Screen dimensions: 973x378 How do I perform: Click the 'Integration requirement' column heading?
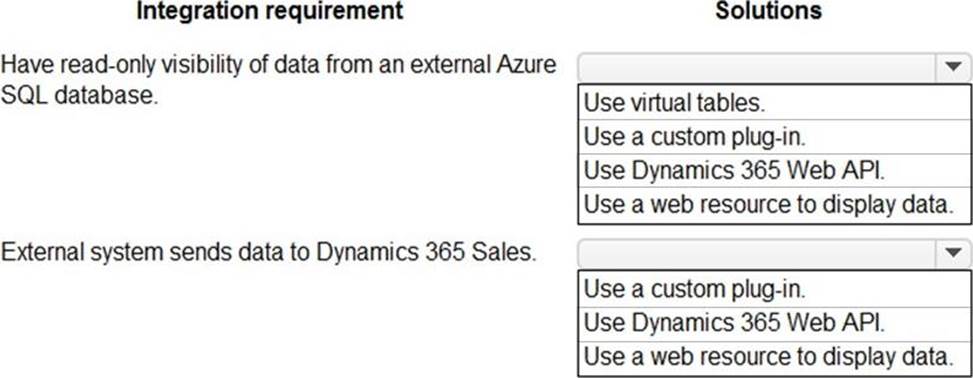pyautogui.click(x=269, y=11)
